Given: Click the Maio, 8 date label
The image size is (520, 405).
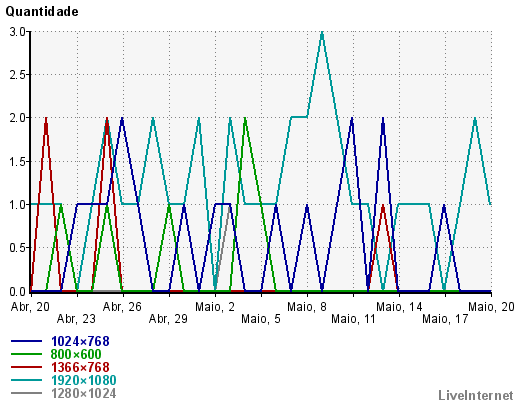Looking at the screenshot, I should pos(307,307).
